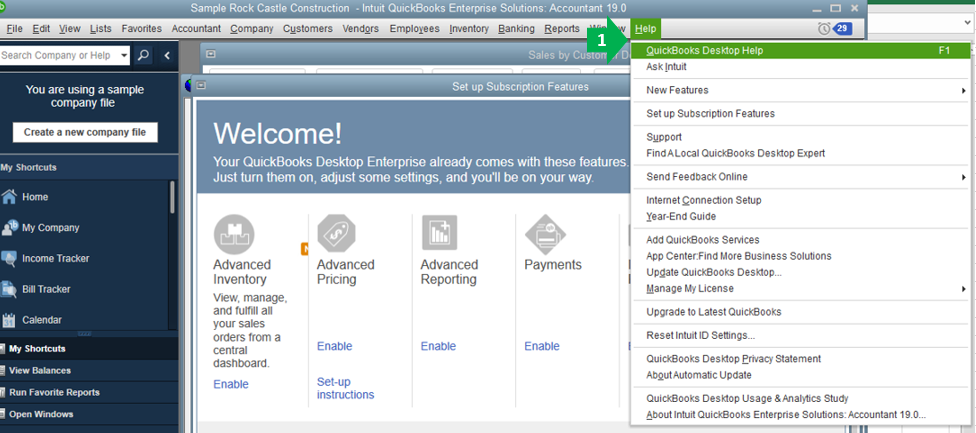Click the Advanced Inventory icon
976x433 pixels.
pos(234,235)
